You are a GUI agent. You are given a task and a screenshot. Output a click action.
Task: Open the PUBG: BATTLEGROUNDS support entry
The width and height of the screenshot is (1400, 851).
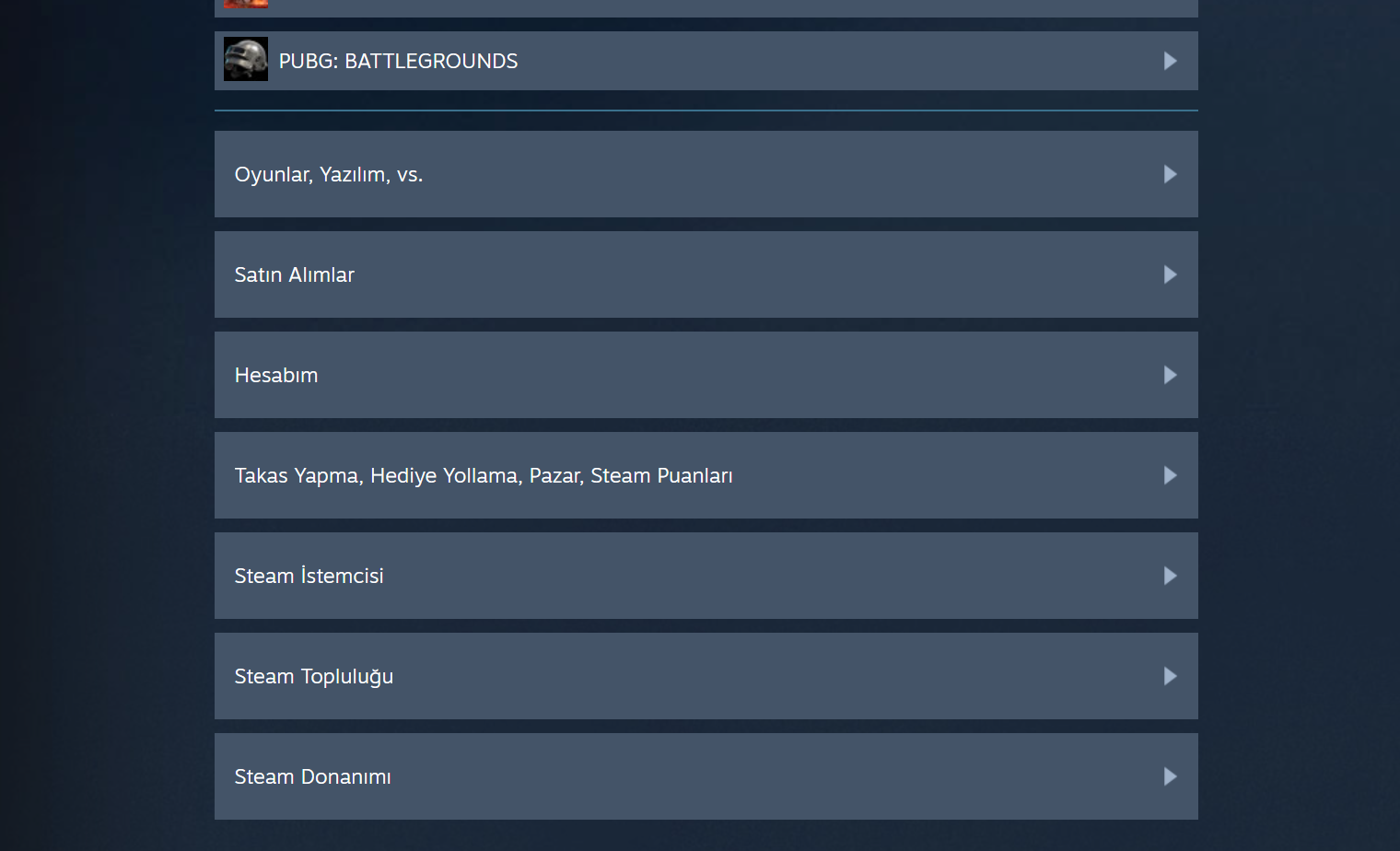pos(706,61)
